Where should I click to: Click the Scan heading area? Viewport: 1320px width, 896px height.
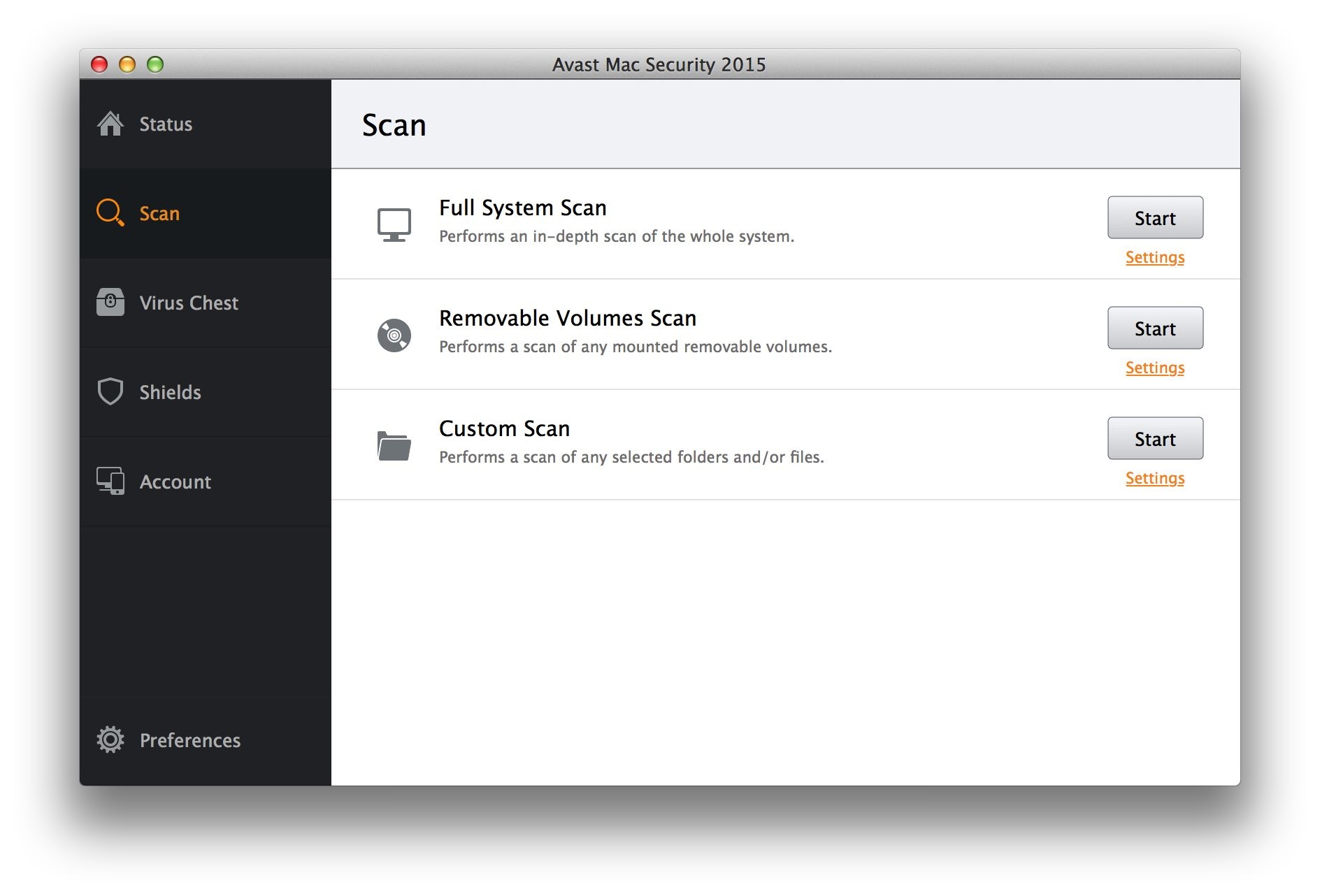tap(394, 124)
